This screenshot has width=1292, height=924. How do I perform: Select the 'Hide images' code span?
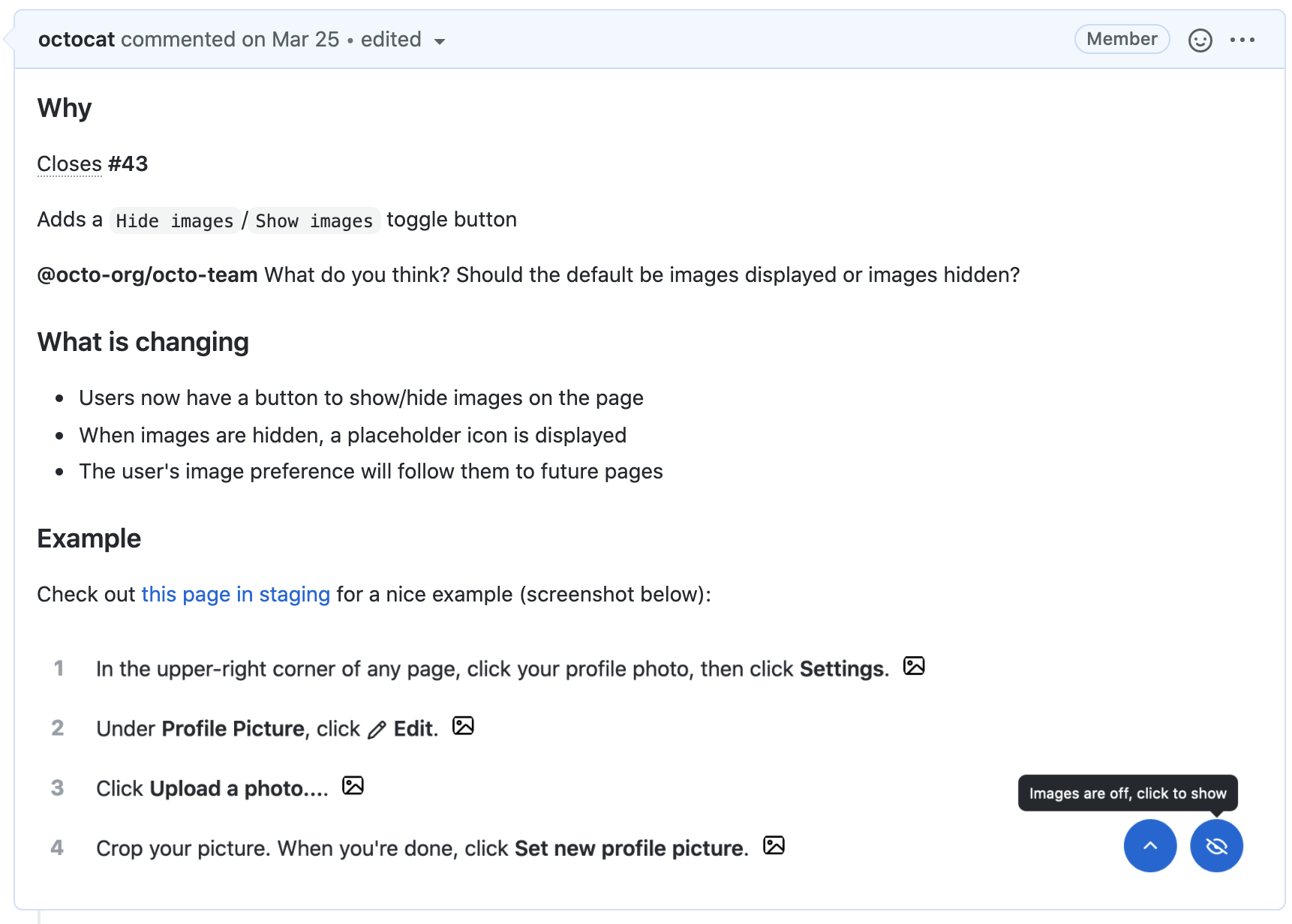(174, 220)
